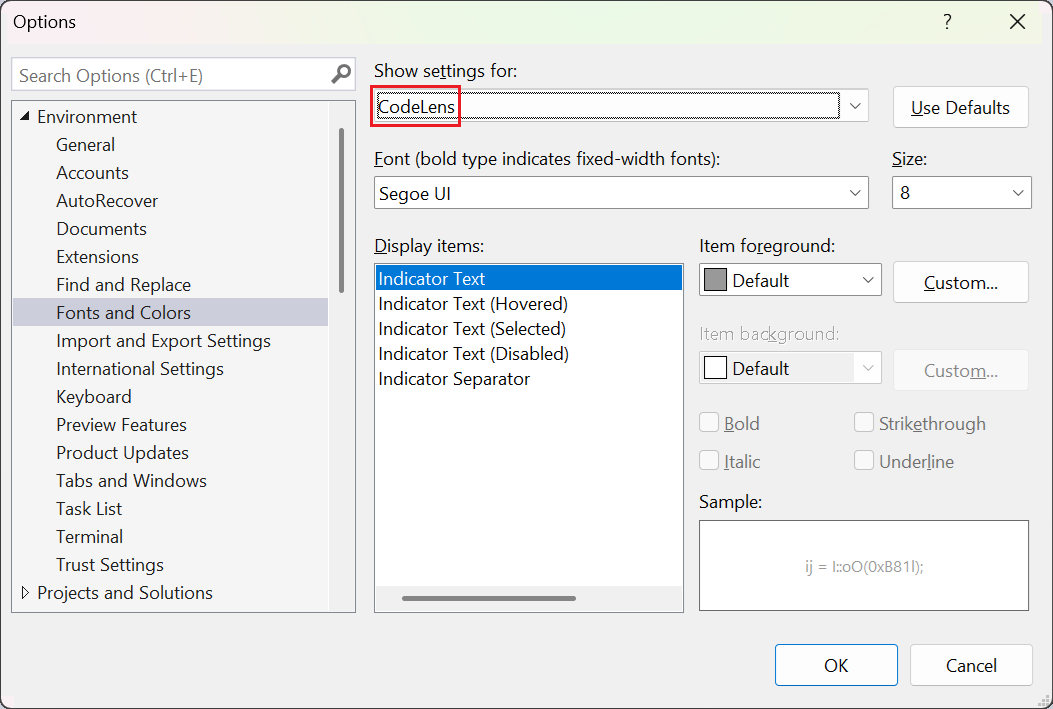Viewport: 1053px width, 709px height.
Task: Confirm settings with the OK button
Action: click(836, 665)
